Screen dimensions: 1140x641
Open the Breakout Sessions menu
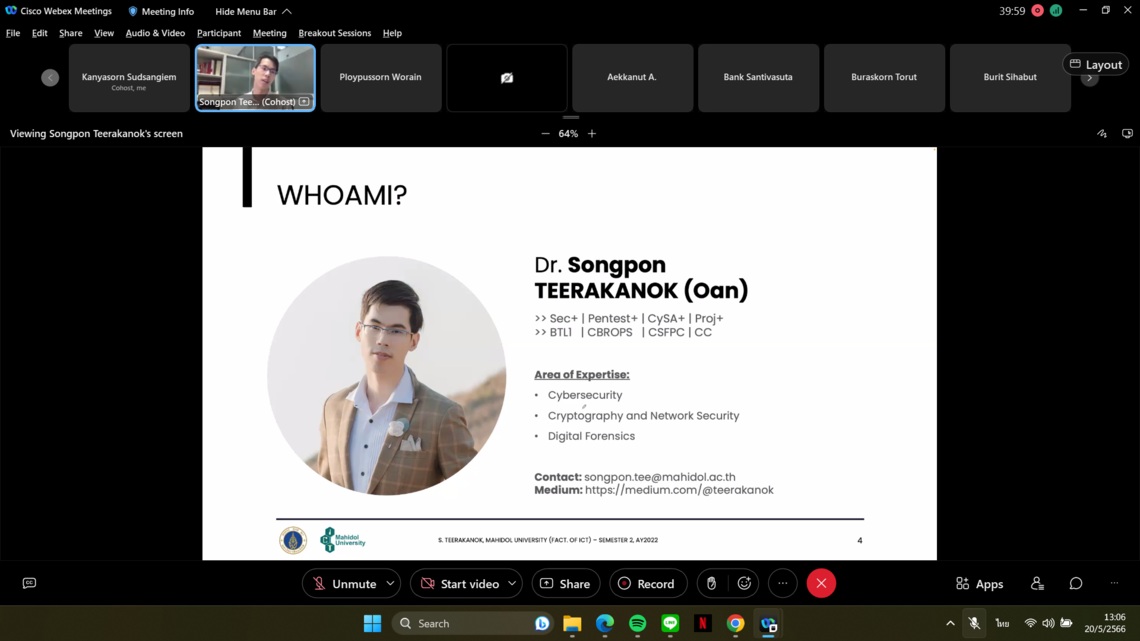(334, 33)
